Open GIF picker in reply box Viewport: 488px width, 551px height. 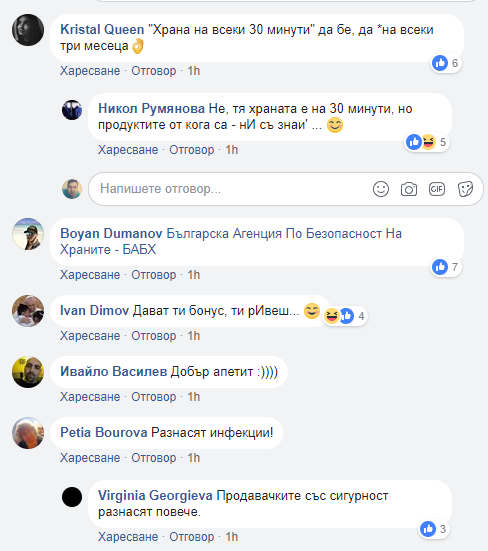tap(437, 189)
